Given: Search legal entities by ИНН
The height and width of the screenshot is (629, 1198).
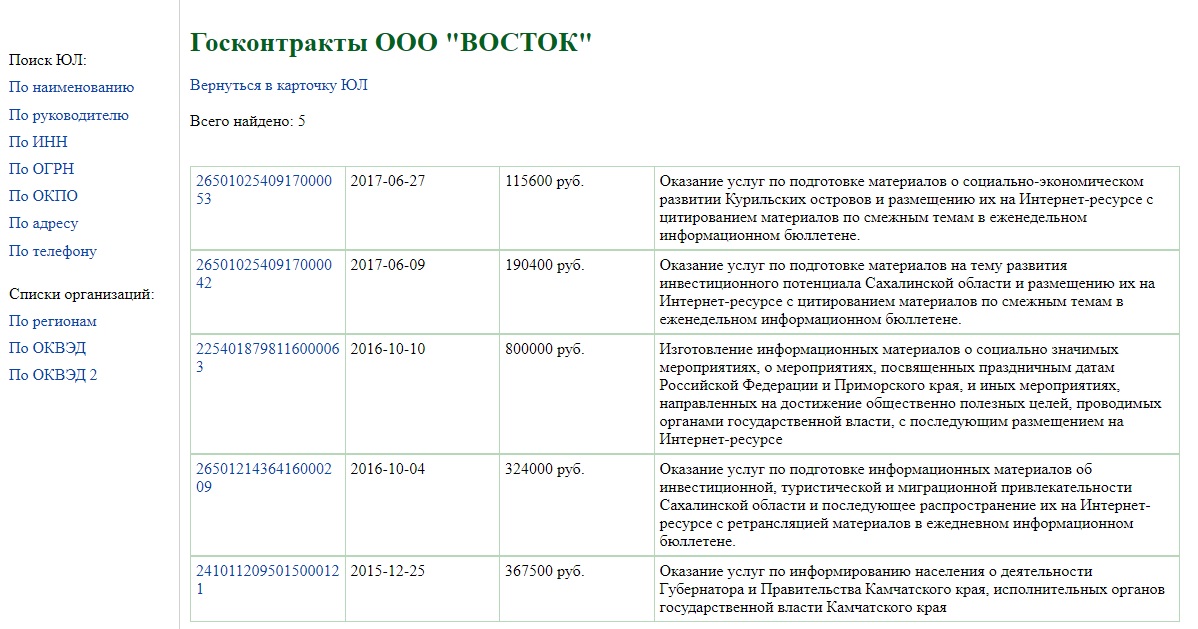Looking at the screenshot, I should [x=38, y=142].
